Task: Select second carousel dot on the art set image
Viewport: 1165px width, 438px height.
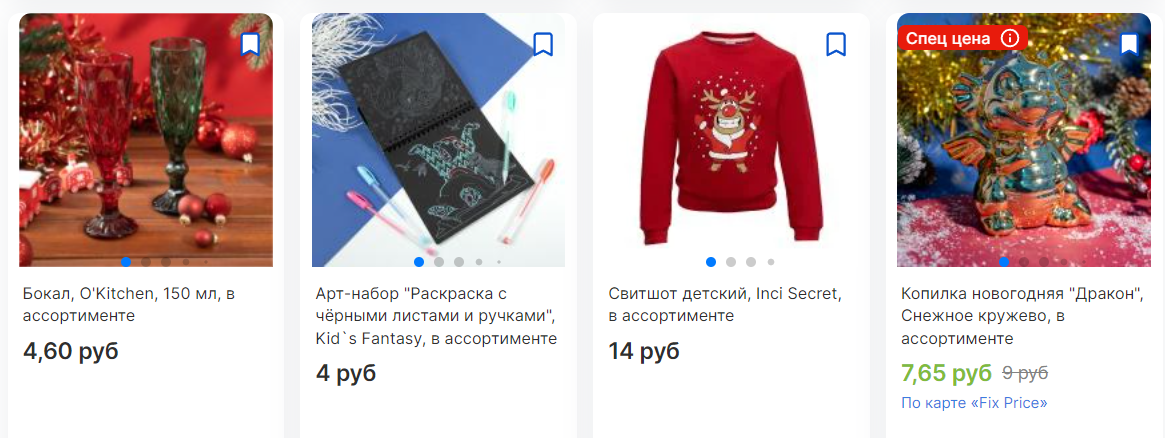Action: point(439,262)
